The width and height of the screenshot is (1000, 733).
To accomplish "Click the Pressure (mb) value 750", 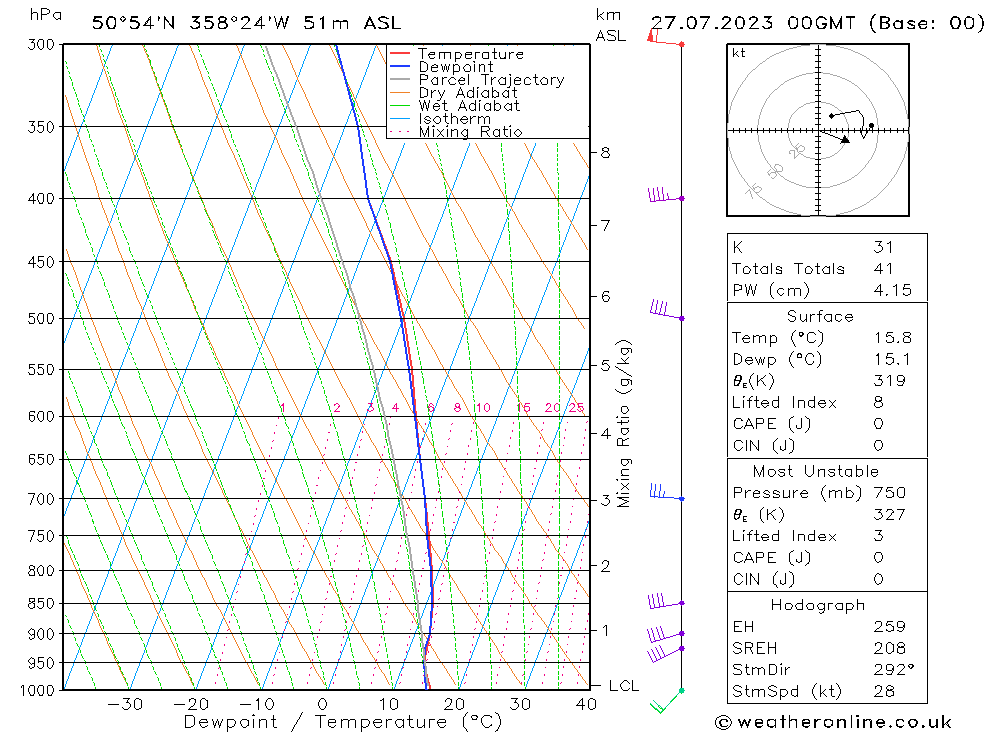I will click(x=890, y=492).
